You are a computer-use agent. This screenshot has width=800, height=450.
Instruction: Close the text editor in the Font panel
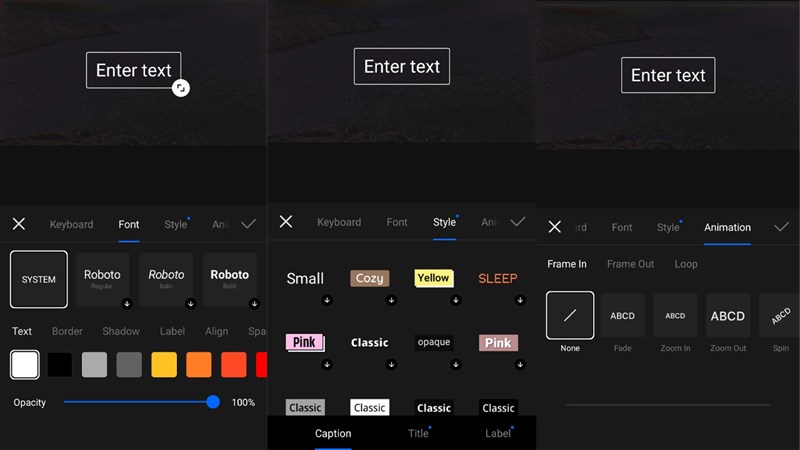[x=19, y=224]
